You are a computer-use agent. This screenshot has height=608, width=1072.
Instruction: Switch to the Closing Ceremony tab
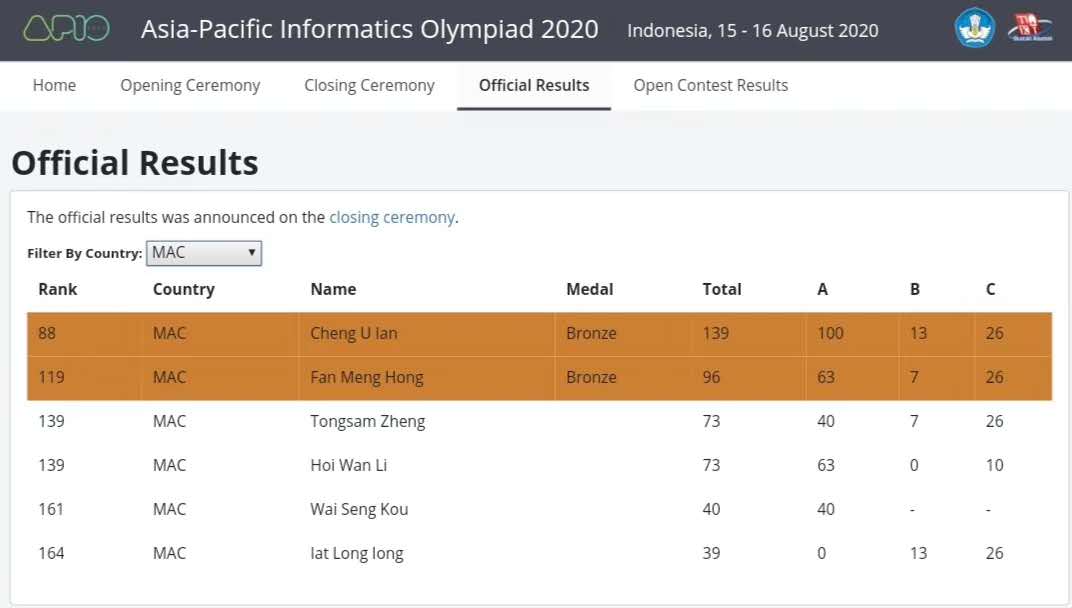pyautogui.click(x=369, y=86)
